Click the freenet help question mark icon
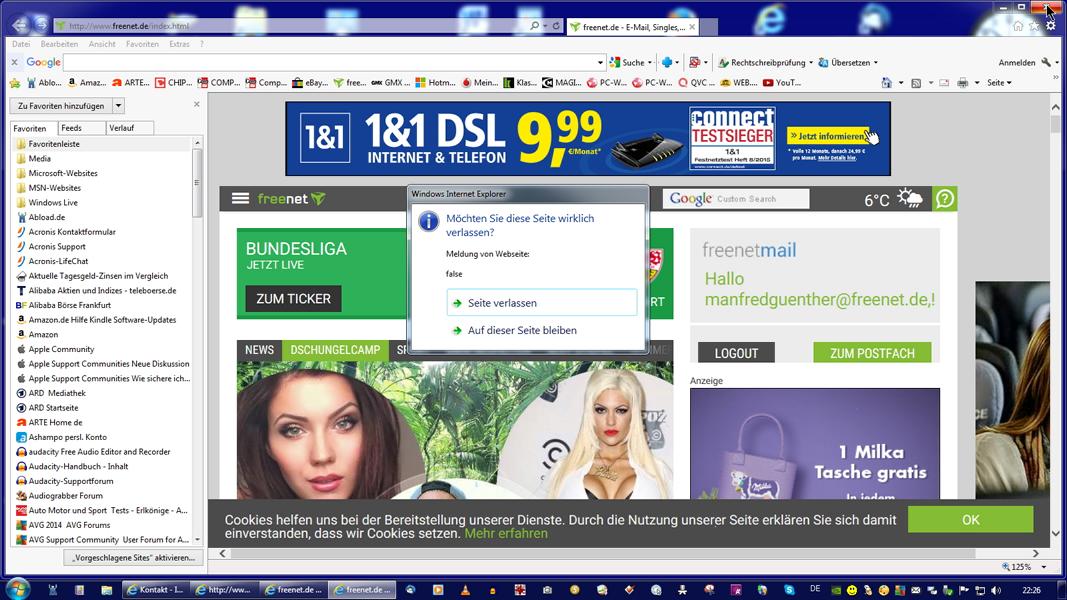The image size is (1067, 600). (x=945, y=199)
